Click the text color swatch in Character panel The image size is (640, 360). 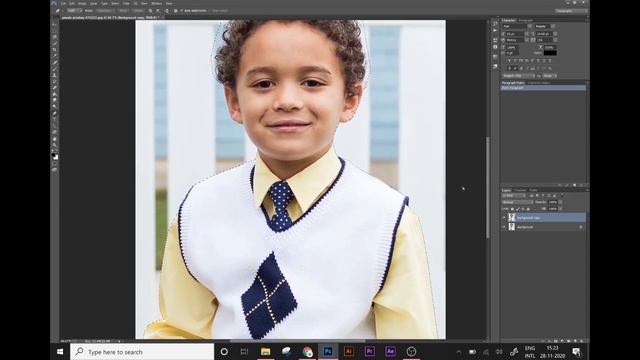pyautogui.click(x=550, y=53)
